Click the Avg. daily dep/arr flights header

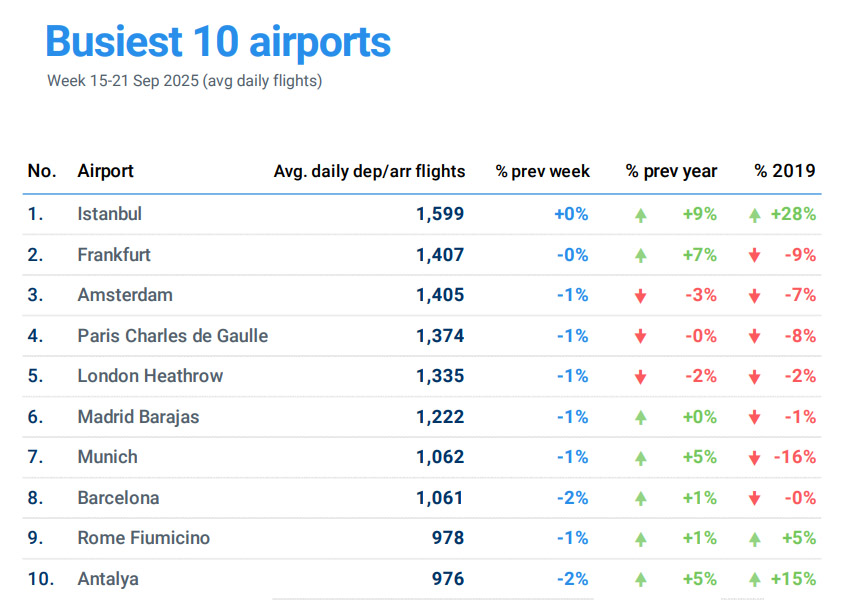[x=369, y=171]
